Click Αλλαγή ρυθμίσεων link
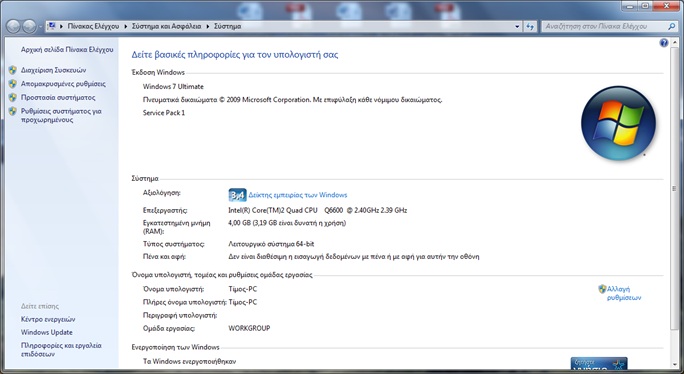Image resolution: width=684 pixels, height=374 pixels. coord(624,293)
